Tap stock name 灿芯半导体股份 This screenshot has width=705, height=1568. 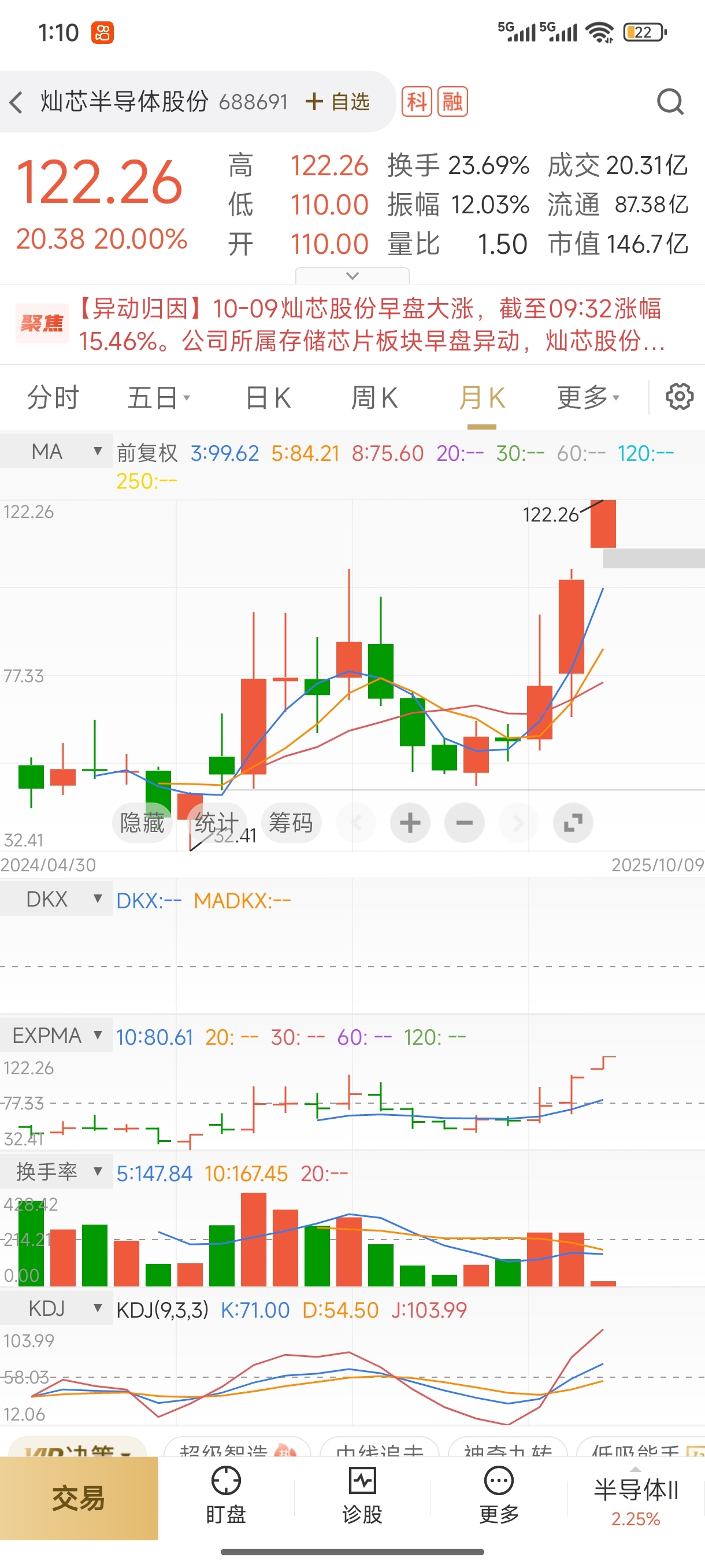click(x=125, y=102)
